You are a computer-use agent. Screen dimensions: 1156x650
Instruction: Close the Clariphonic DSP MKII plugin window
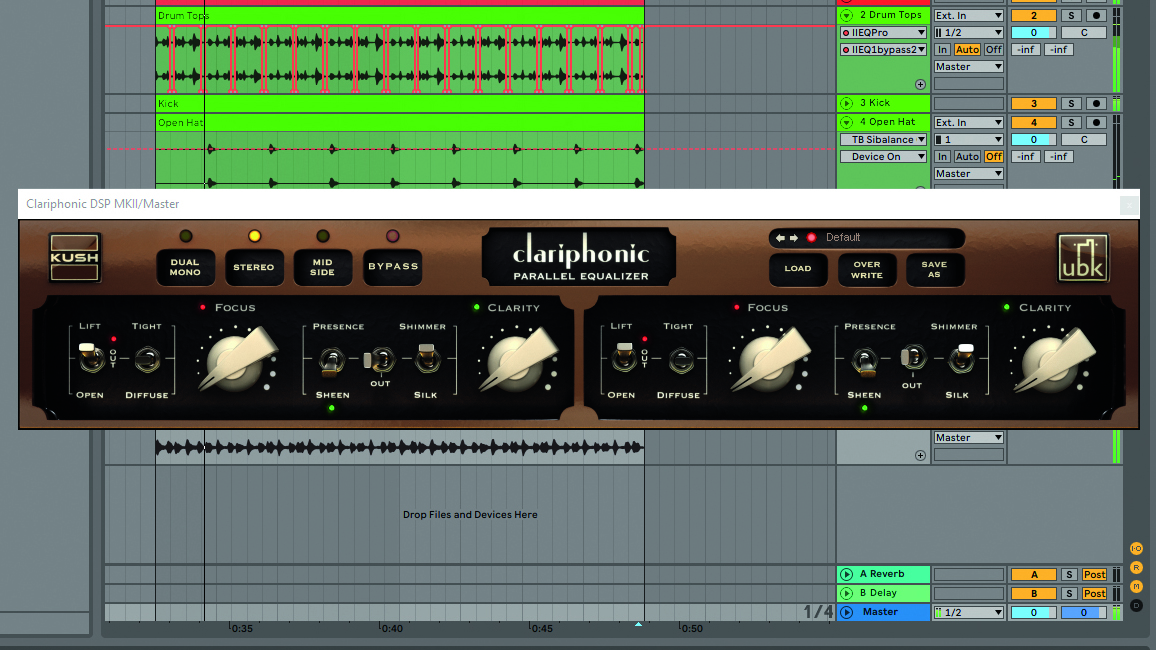tap(1129, 205)
